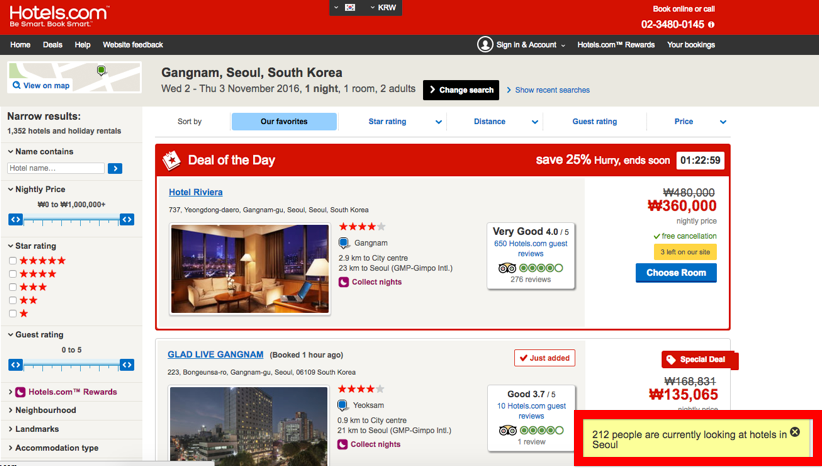822x469 pixels.
Task: Expand the Accommodation type filter section
Action: coord(53,448)
